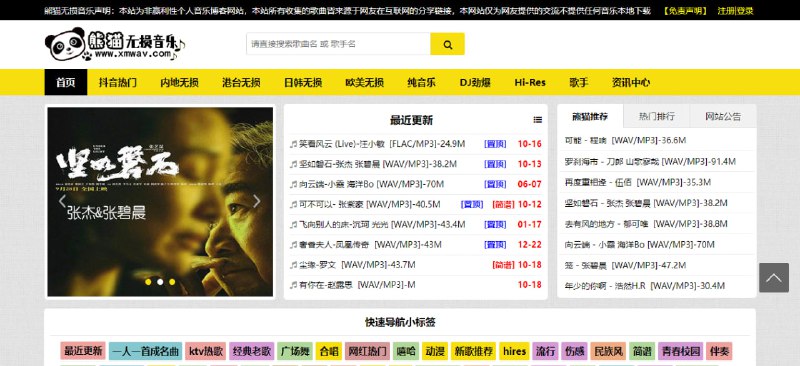Click the 民族风 tag
This screenshot has height=366, width=800.
pyautogui.click(x=608, y=351)
